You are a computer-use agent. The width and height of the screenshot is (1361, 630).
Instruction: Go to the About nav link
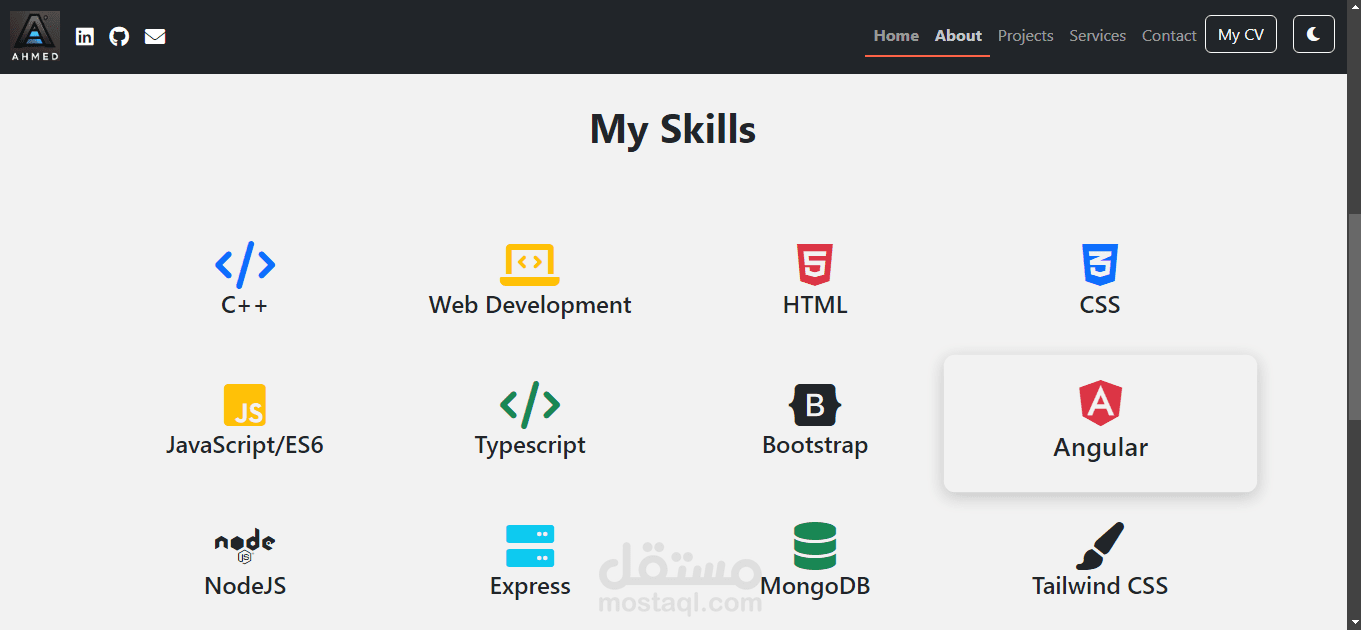pos(958,35)
